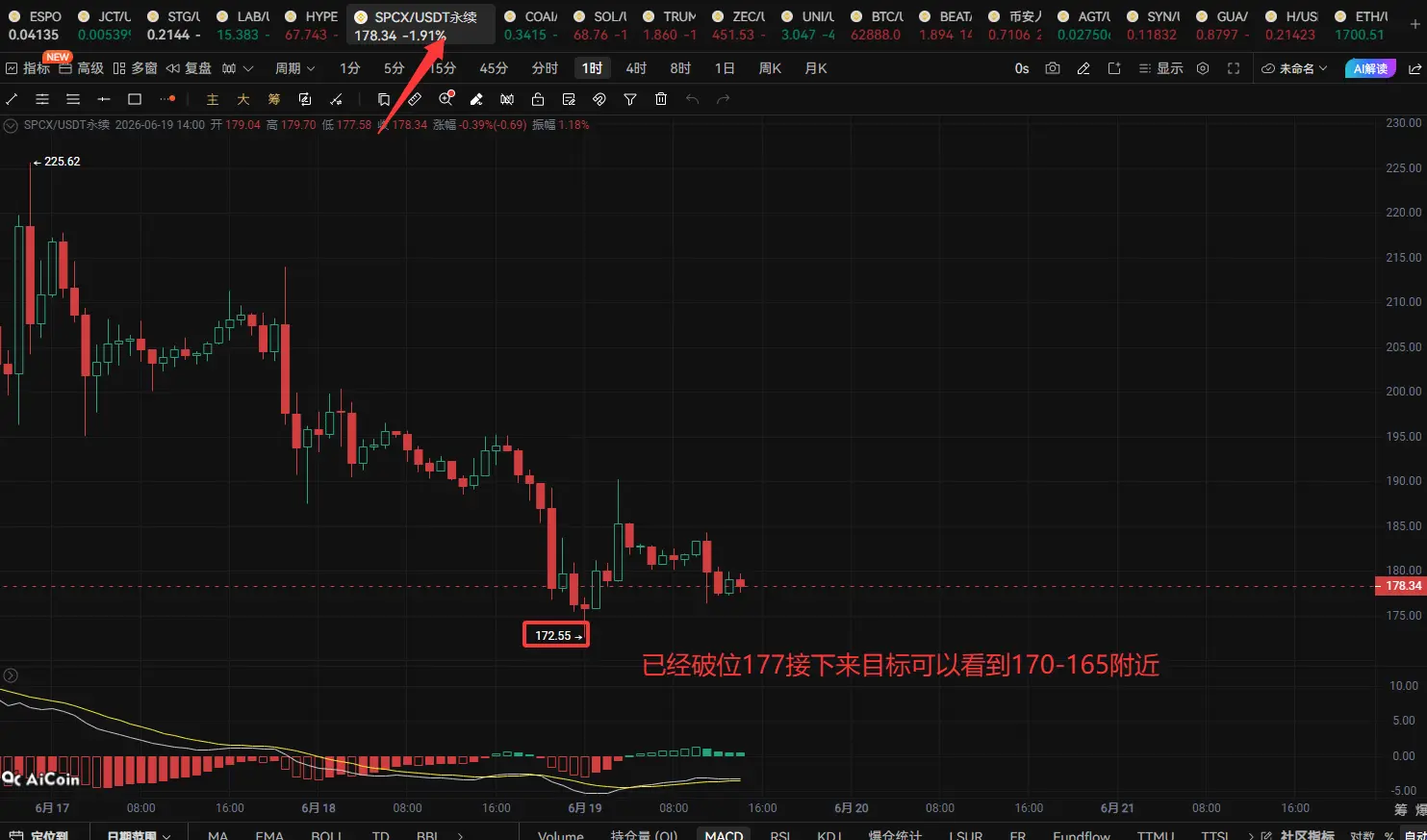Screen dimensions: 1427x840
Task: Open the BTC ticker tab
Action: (876, 25)
